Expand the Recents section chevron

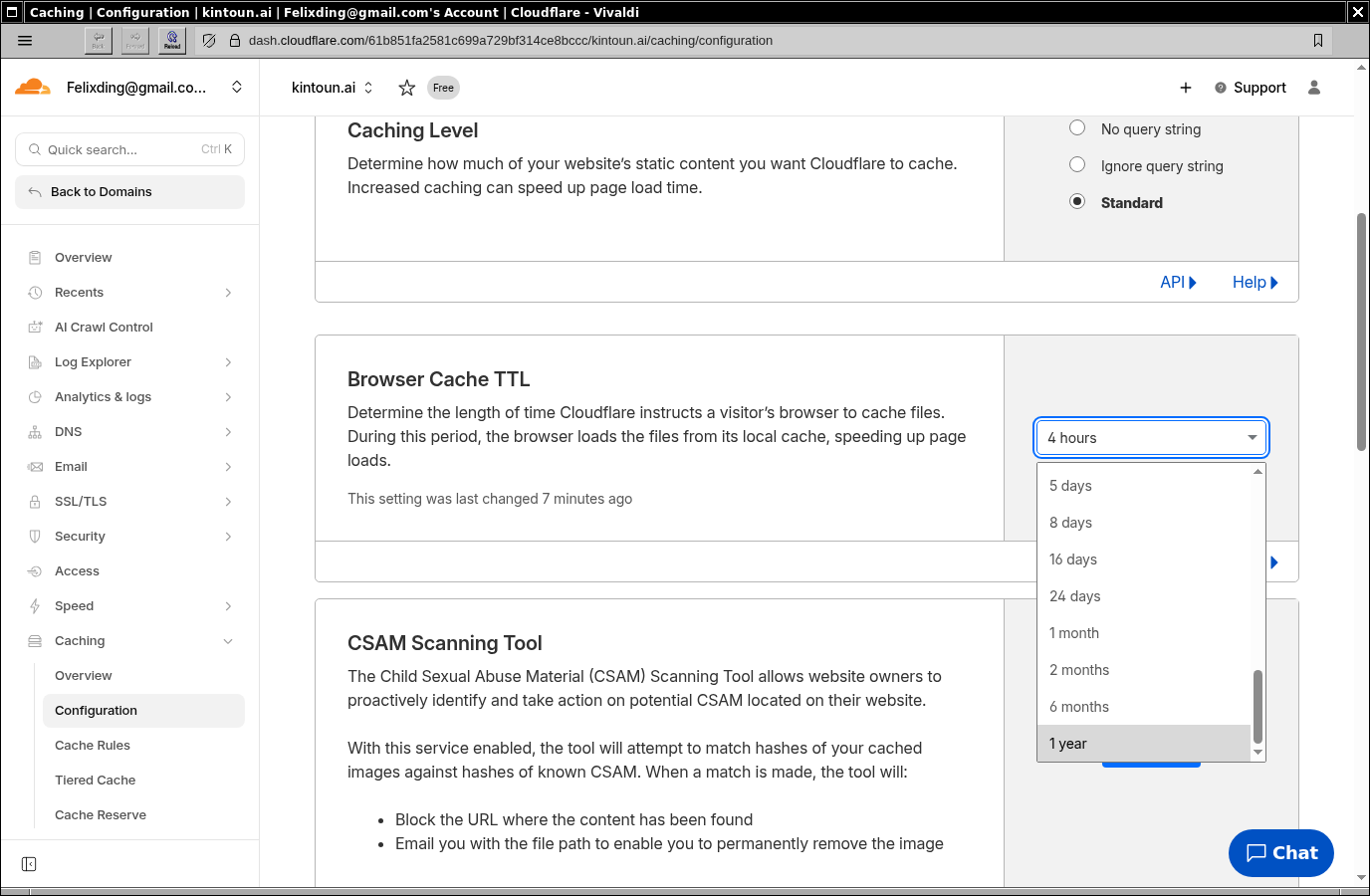tap(228, 292)
